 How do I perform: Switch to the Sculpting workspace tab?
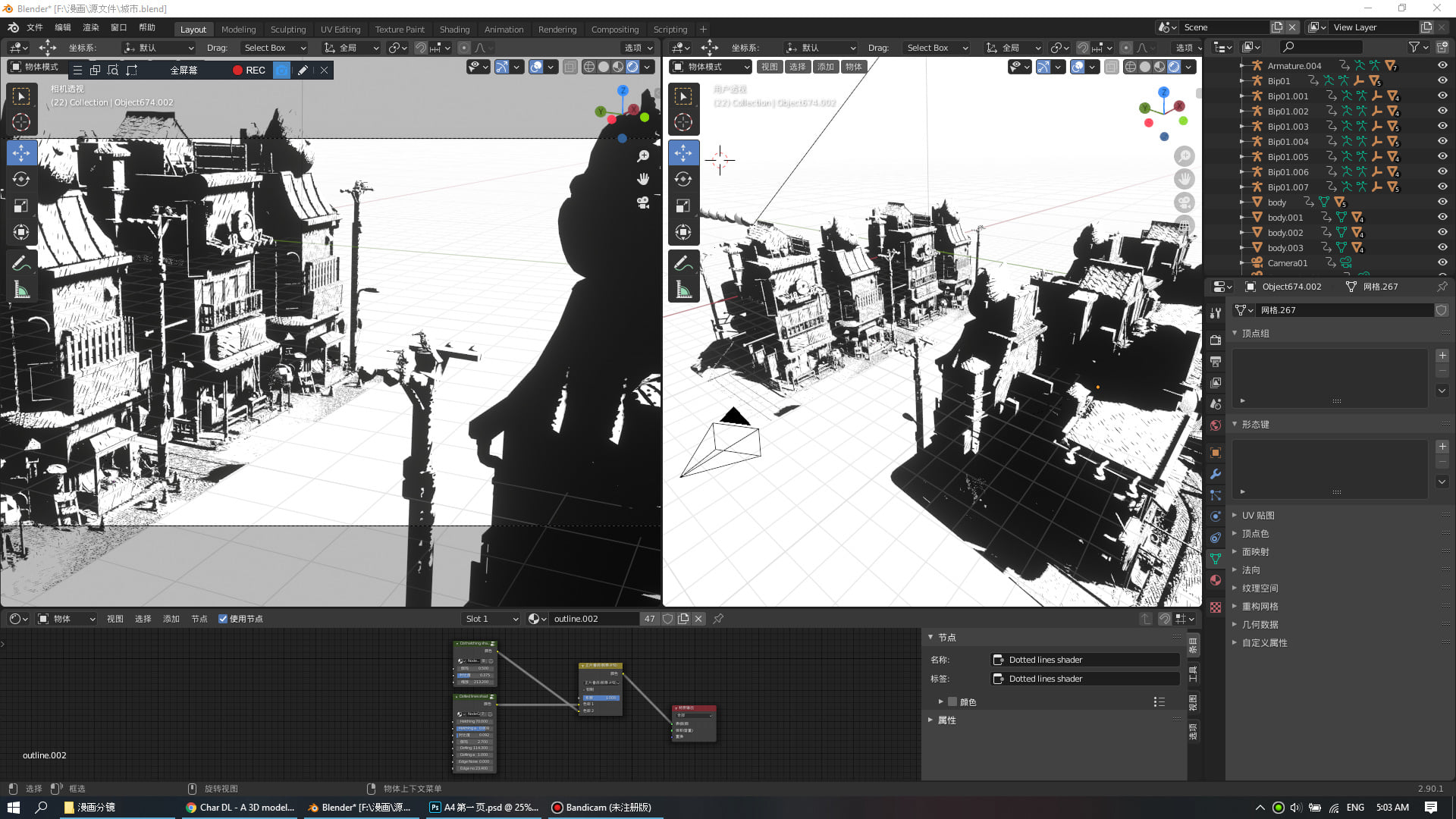click(288, 30)
